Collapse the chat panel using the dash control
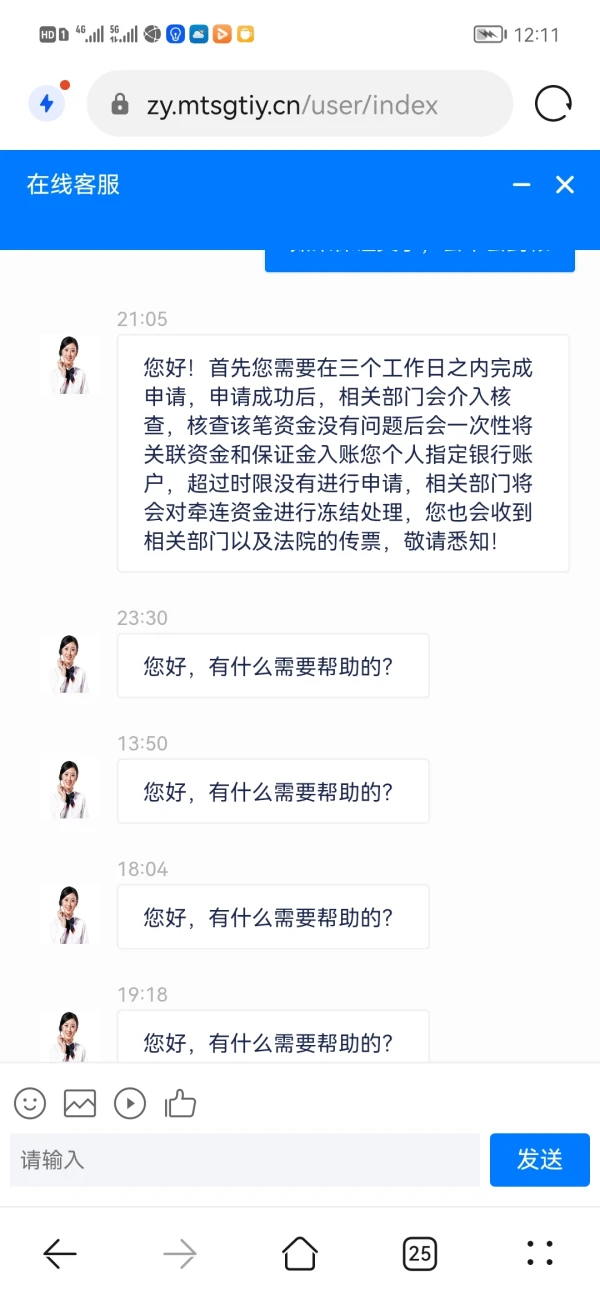Viewport: 600px width, 1300px height. 520,185
